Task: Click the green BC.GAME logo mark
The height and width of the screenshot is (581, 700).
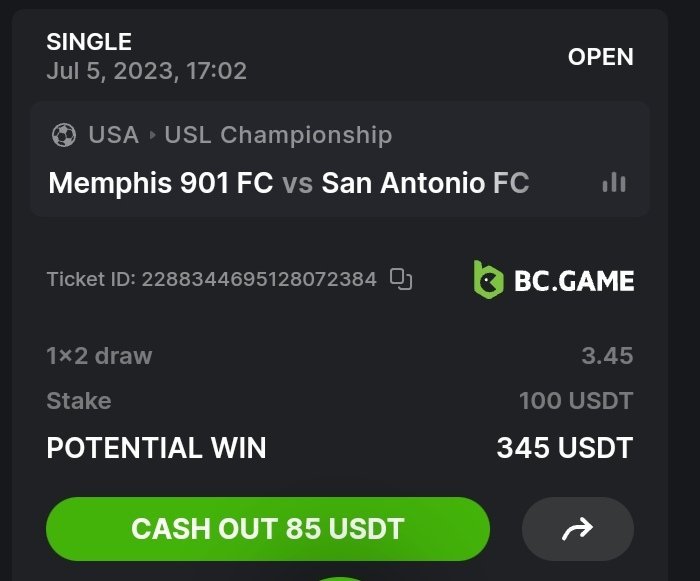Action: [488, 280]
